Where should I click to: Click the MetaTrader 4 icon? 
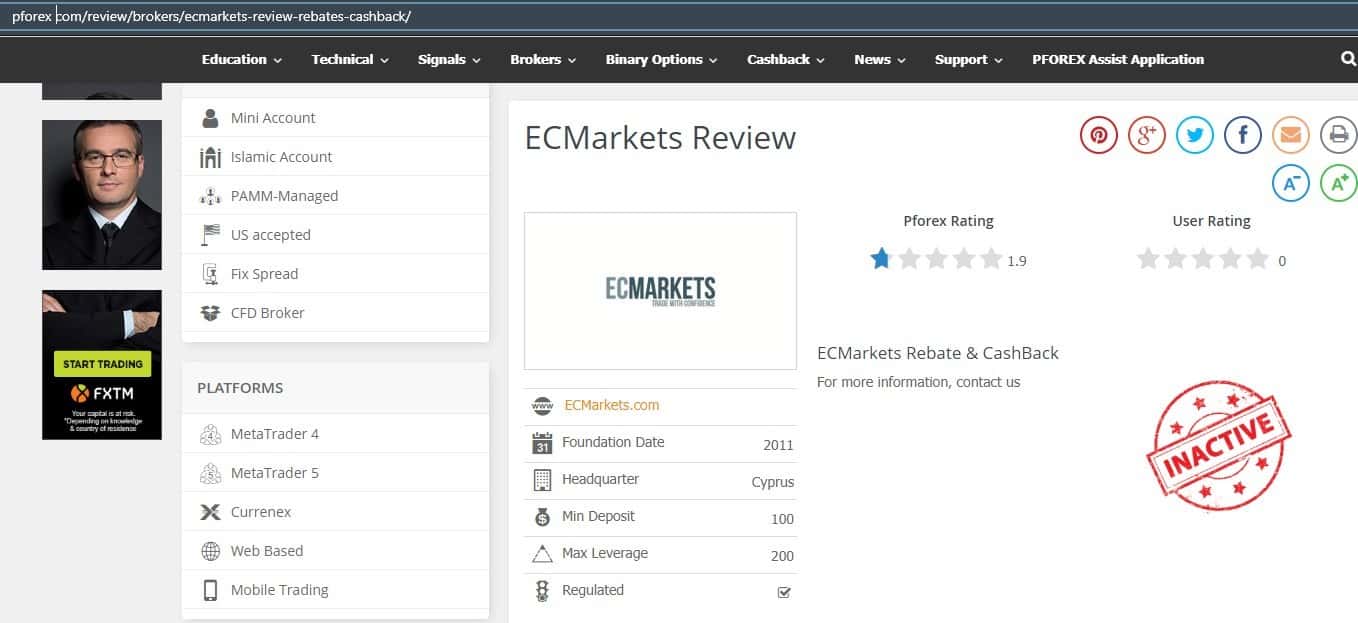(x=210, y=434)
